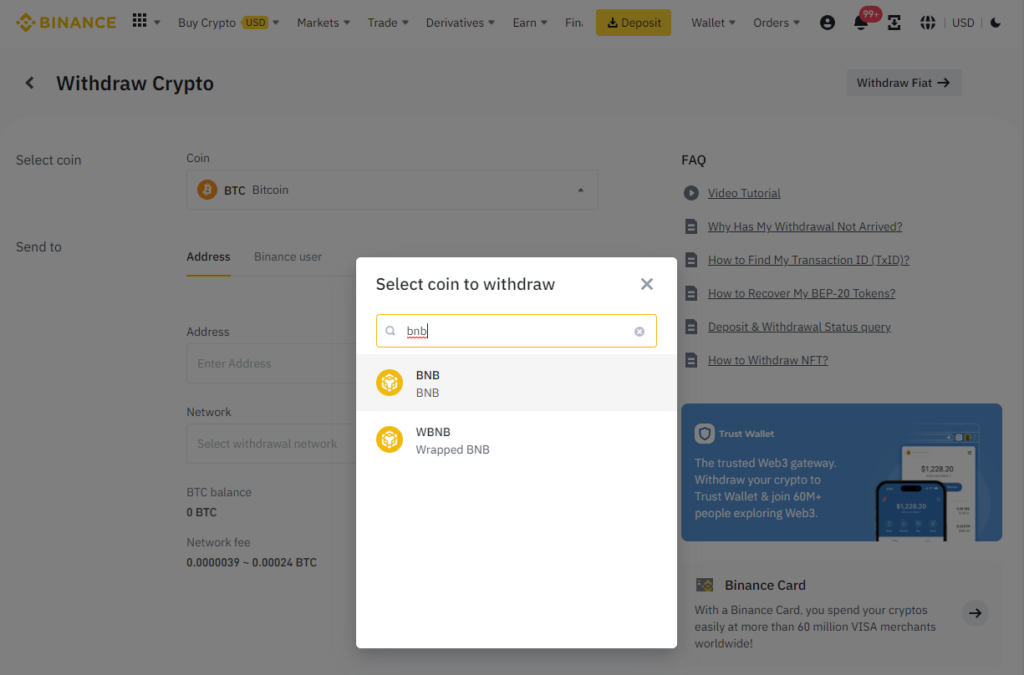The width and height of the screenshot is (1024, 675).
Task: Click the Select withdrawal network field
Action: (271, 444)
